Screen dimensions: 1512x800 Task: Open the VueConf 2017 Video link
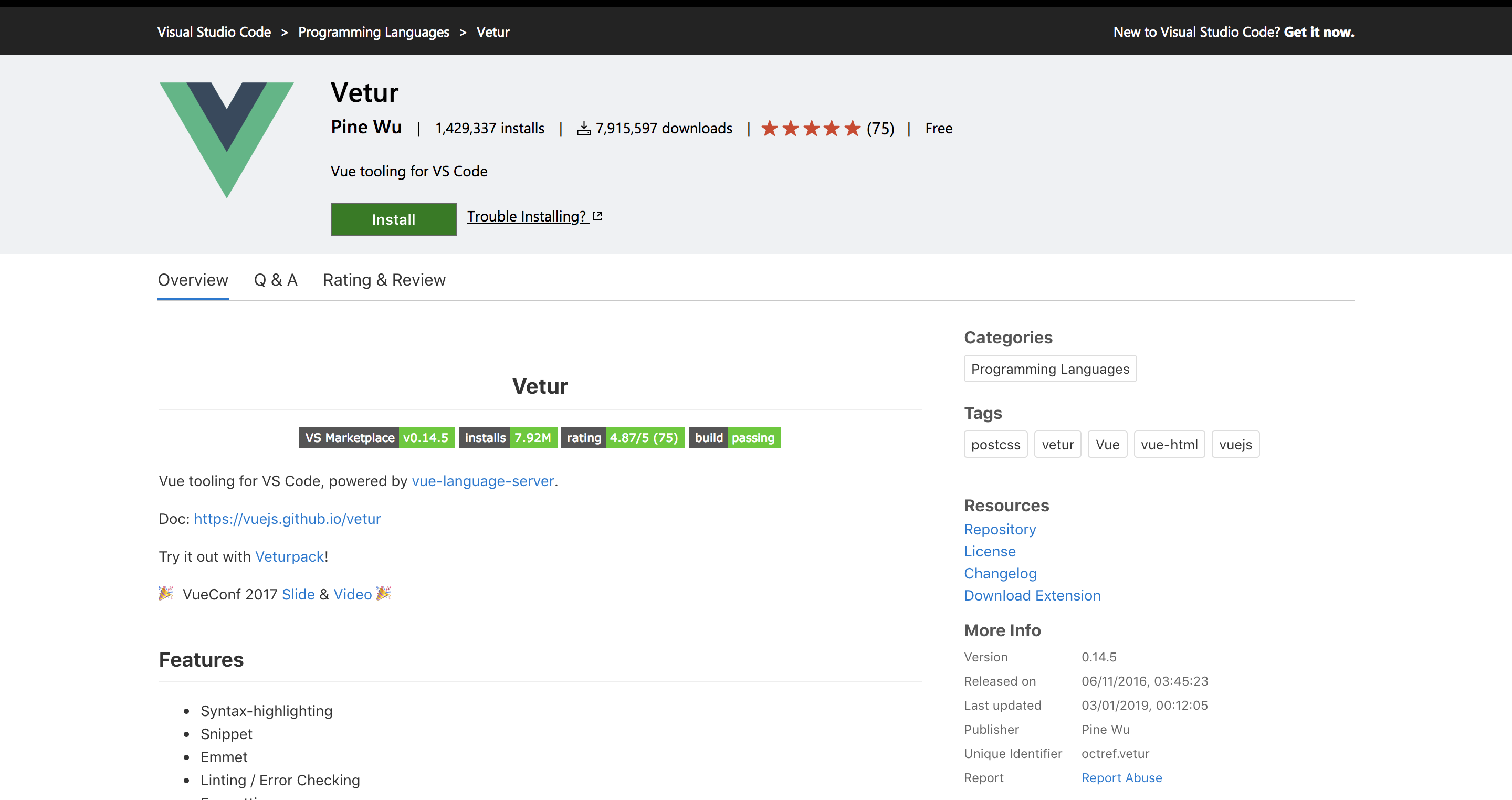click(x=353, y=595)
